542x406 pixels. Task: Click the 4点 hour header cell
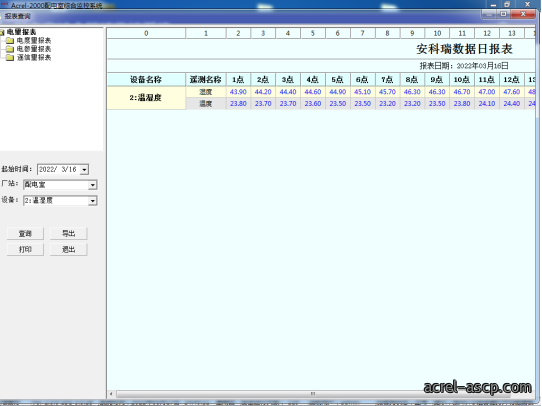313,79
